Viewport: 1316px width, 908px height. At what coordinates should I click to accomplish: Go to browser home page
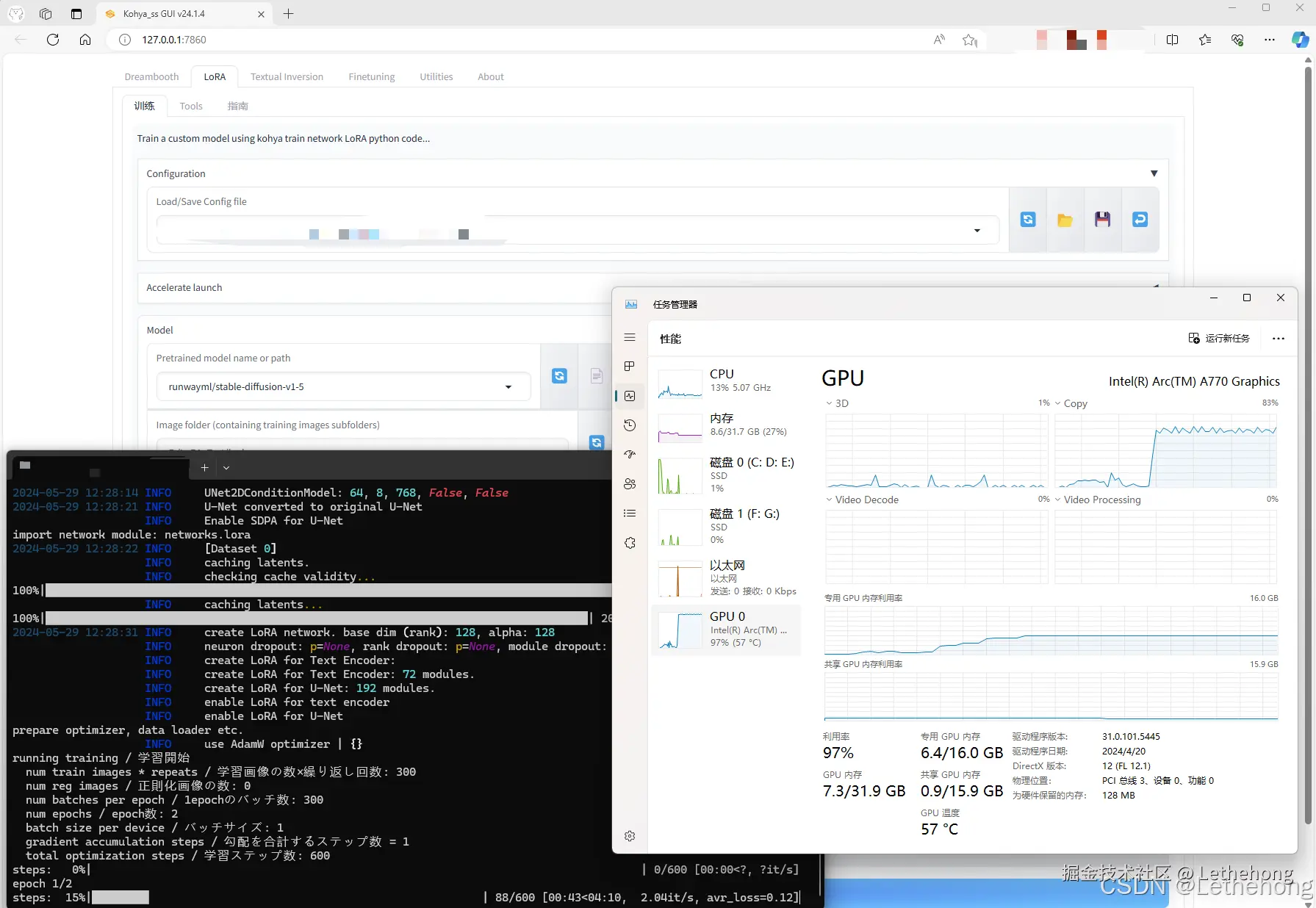[x=85, y=40]
